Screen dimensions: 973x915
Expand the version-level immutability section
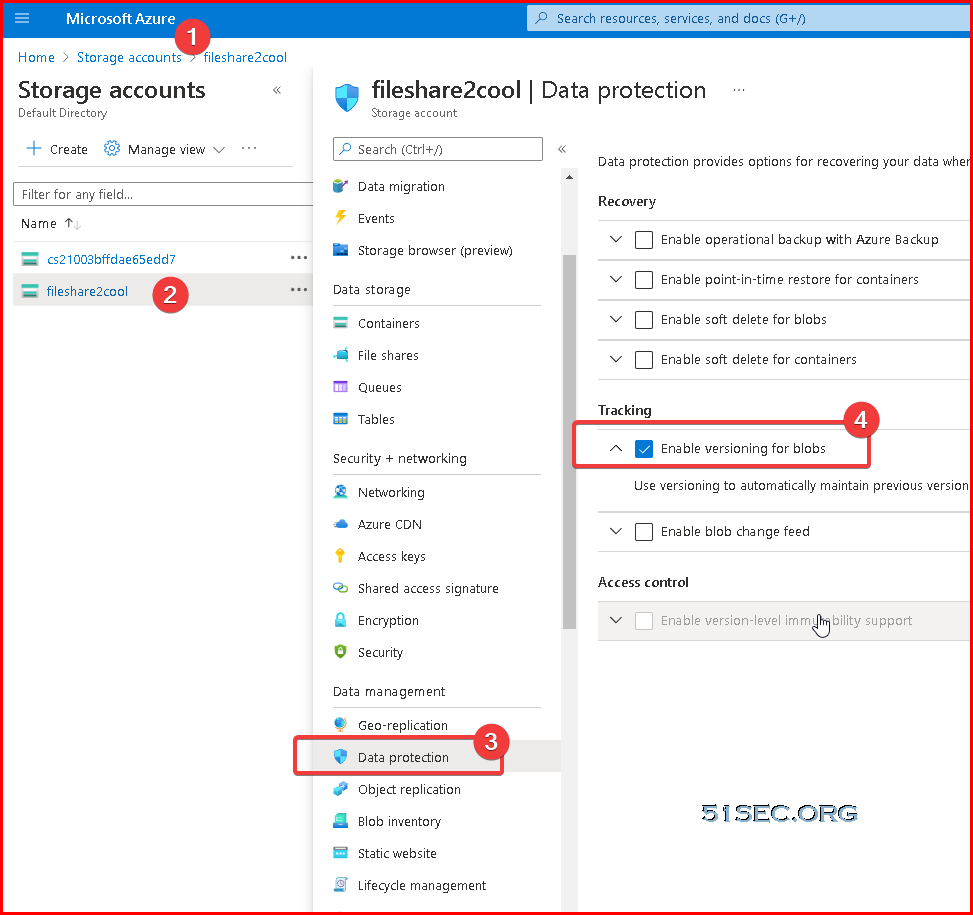click(616, 620)
